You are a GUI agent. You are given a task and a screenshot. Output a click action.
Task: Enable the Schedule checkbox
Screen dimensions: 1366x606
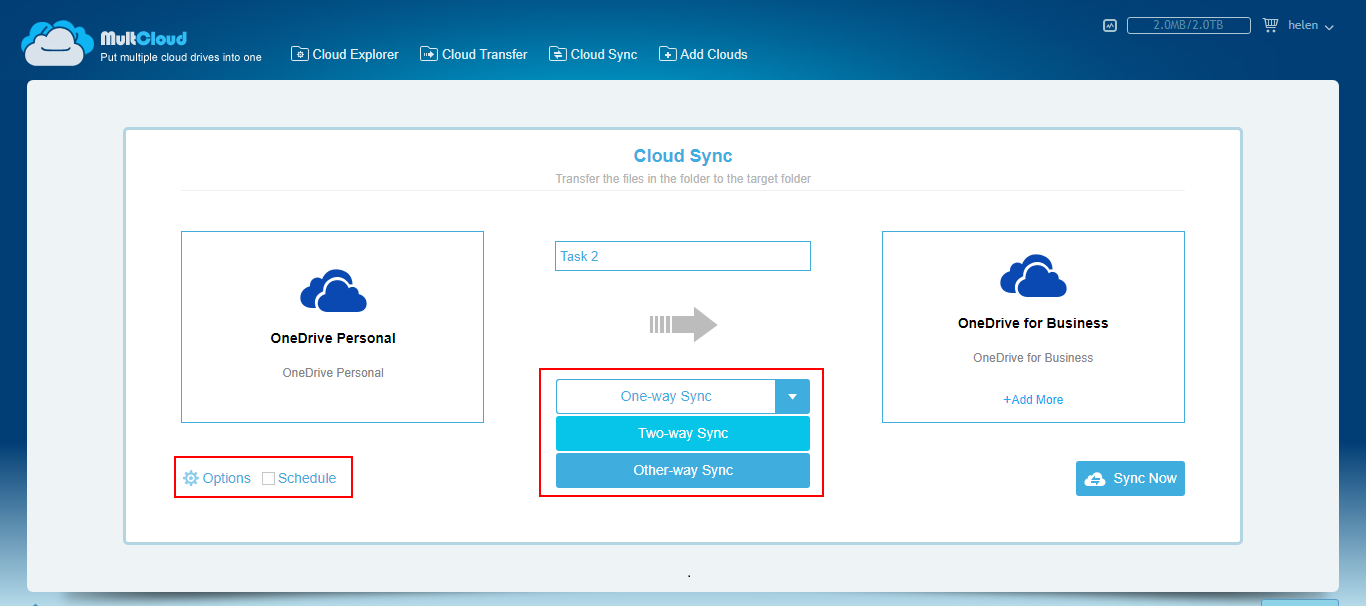coord(268,478)
